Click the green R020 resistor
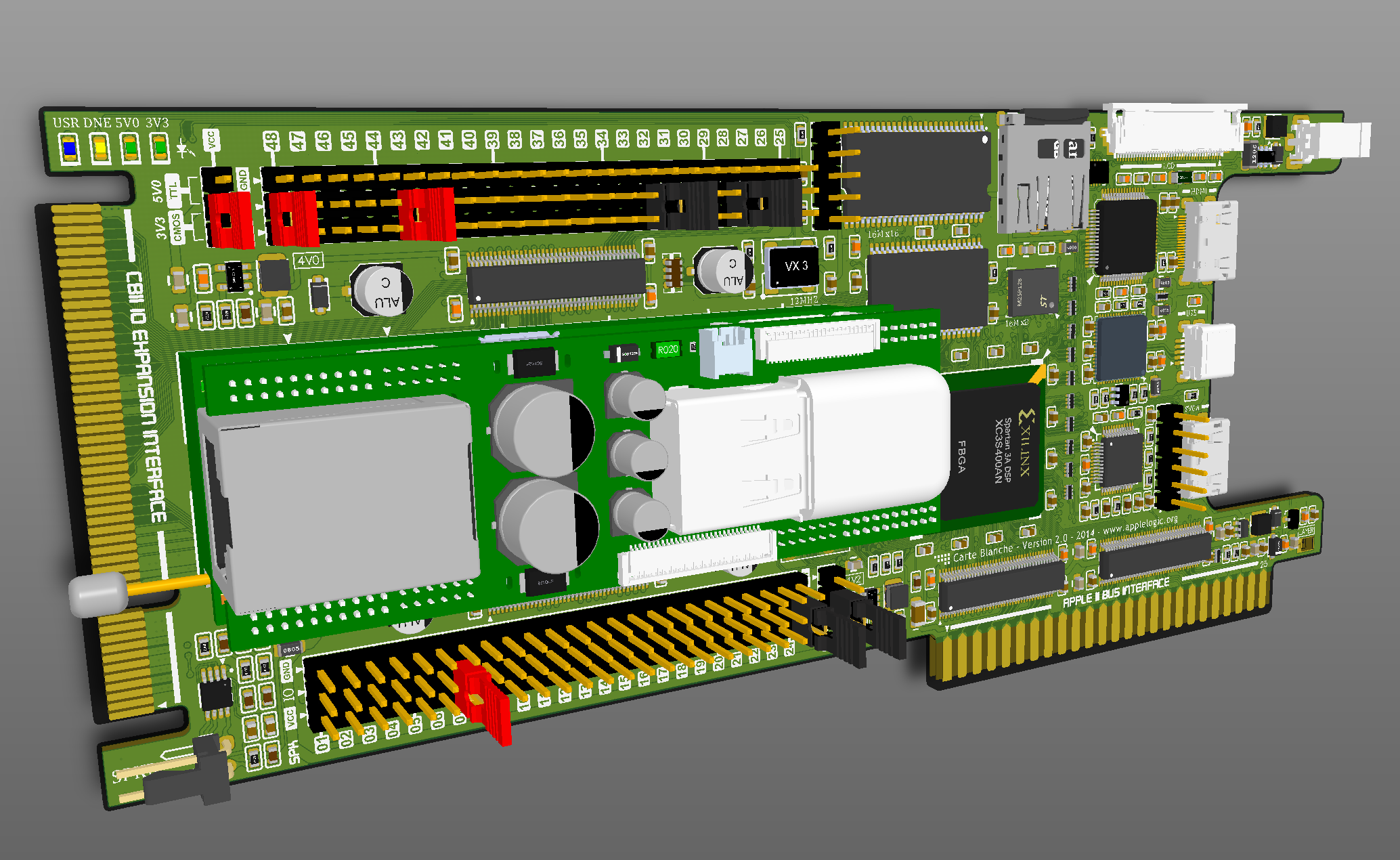This screenshot has width=1400, height=860. pos(668,349)
